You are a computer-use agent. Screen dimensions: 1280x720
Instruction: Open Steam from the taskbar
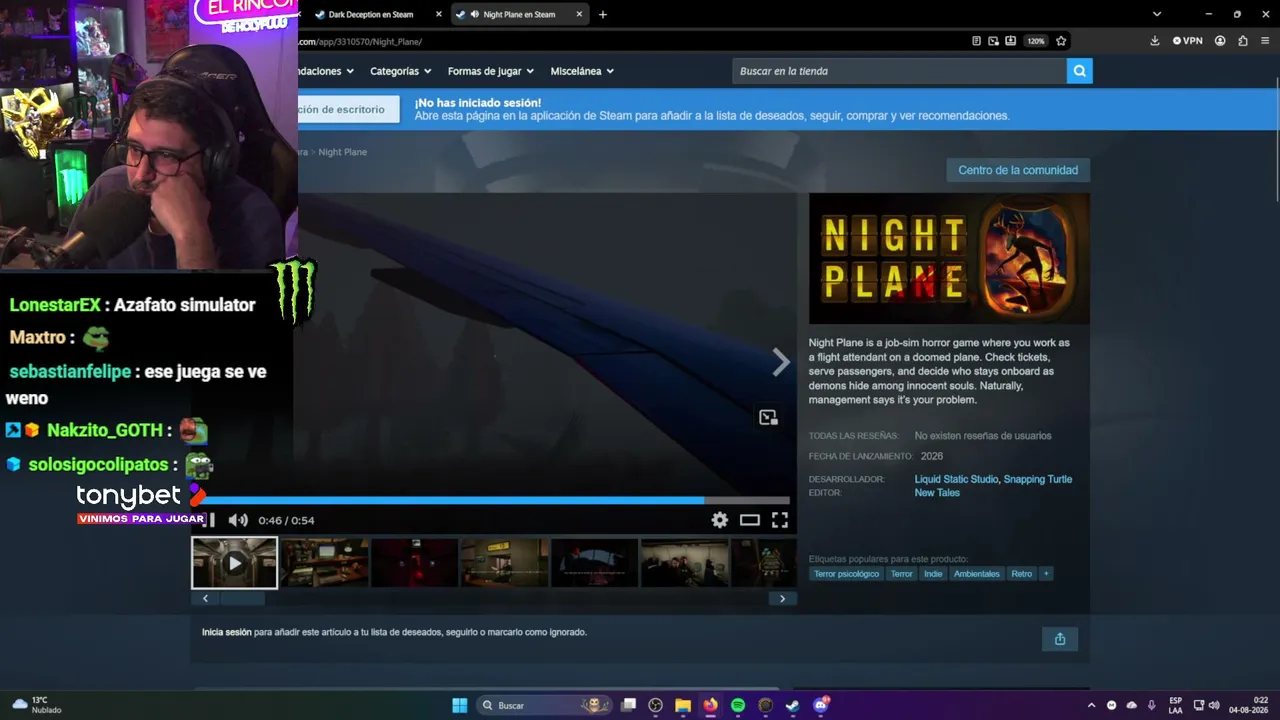(x=792, y=705)
